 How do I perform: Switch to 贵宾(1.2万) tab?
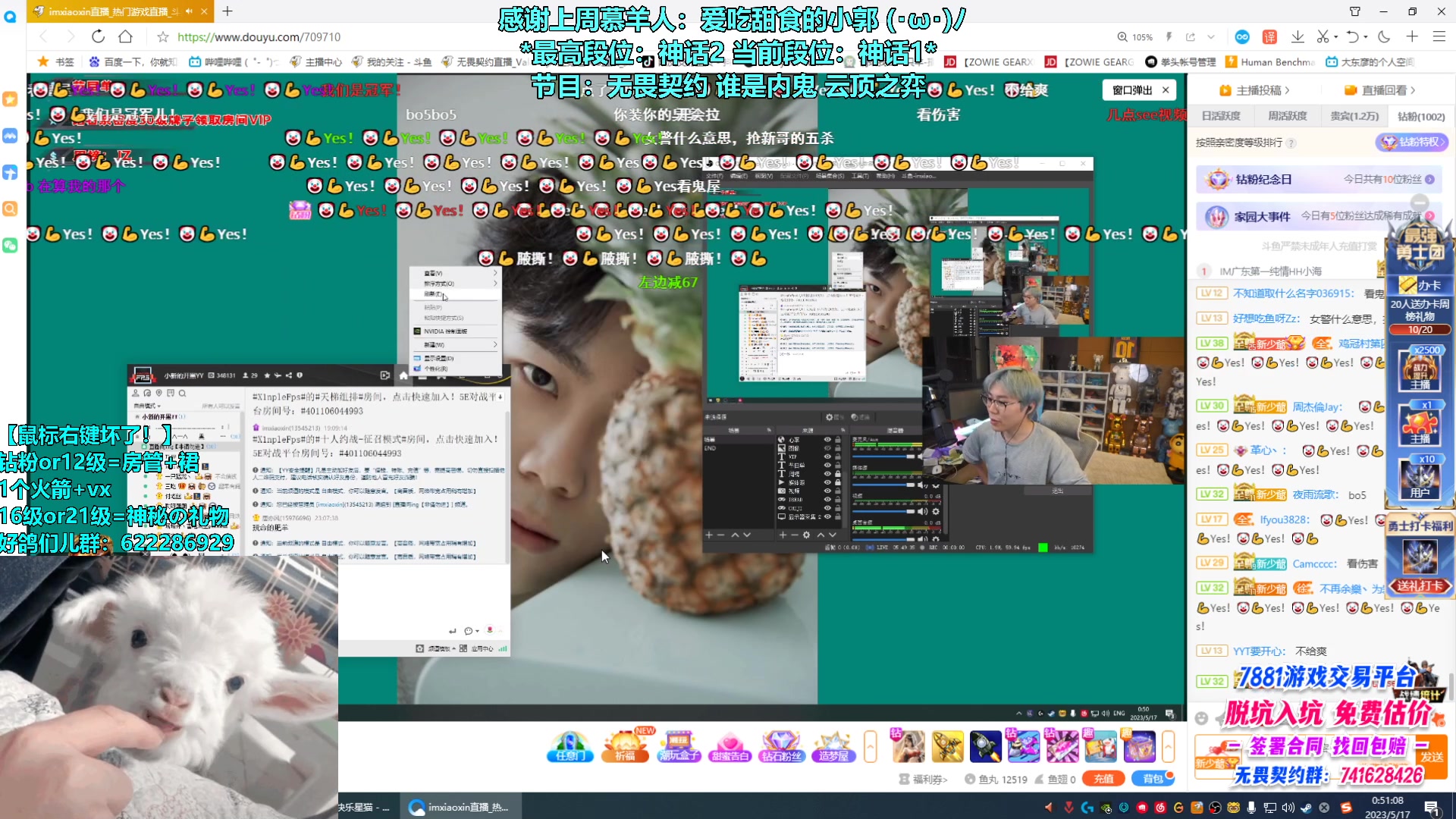(1354, 116)
